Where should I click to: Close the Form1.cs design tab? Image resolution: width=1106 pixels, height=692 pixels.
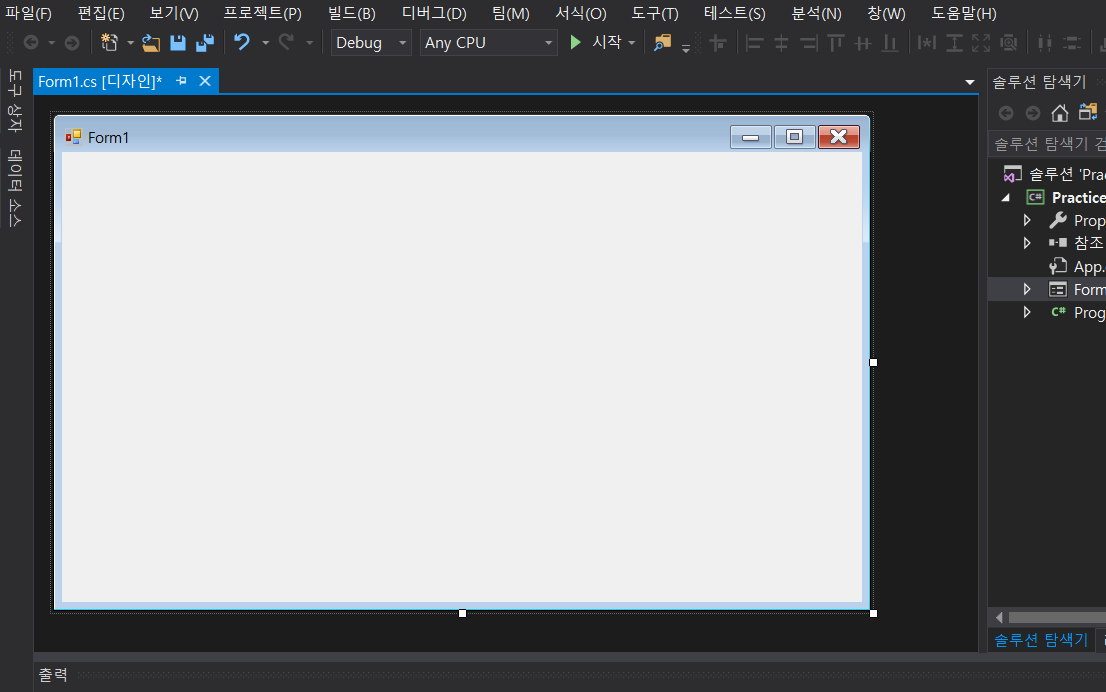click(x=205, y=81)
